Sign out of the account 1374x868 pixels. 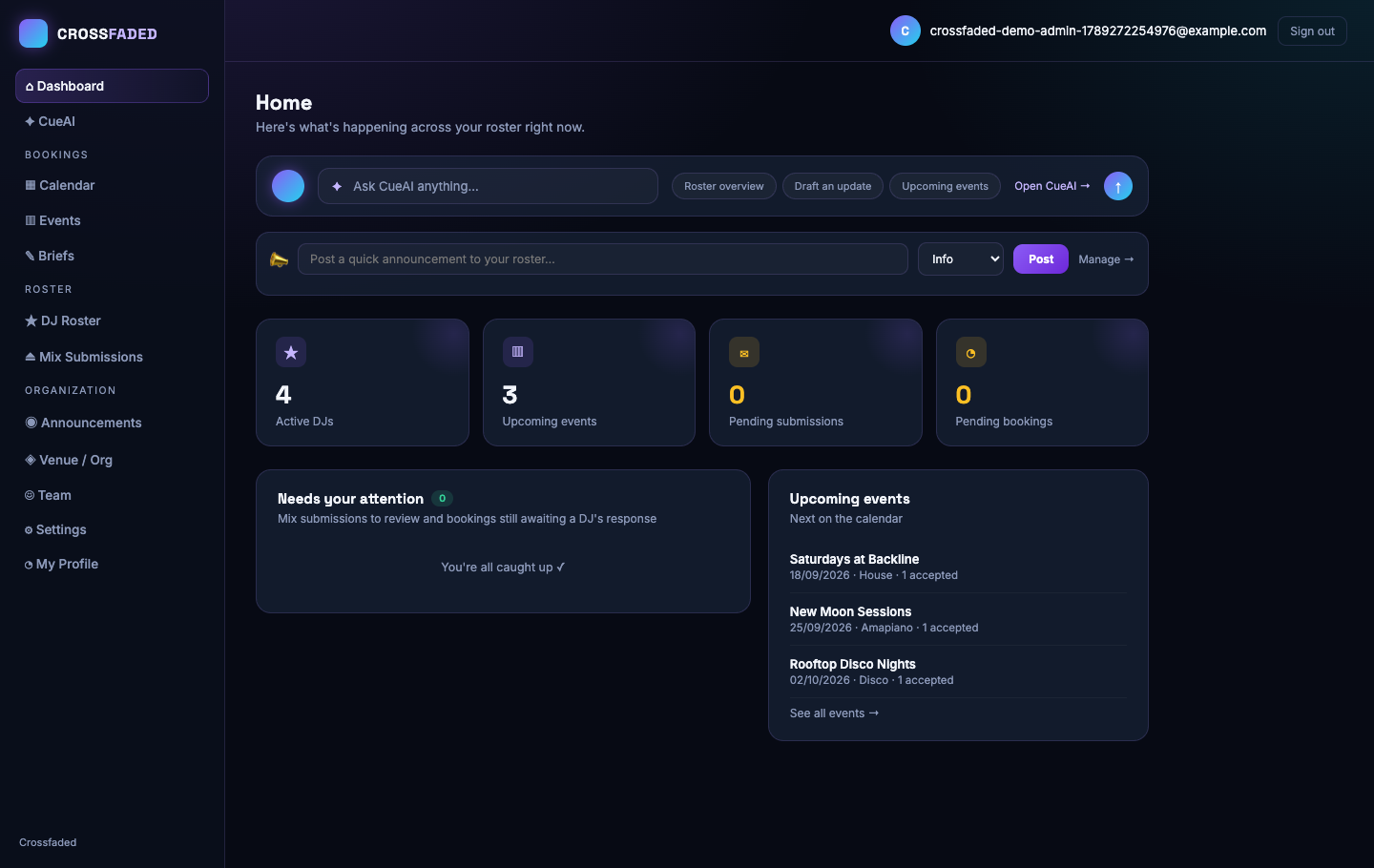(1312, 31)
